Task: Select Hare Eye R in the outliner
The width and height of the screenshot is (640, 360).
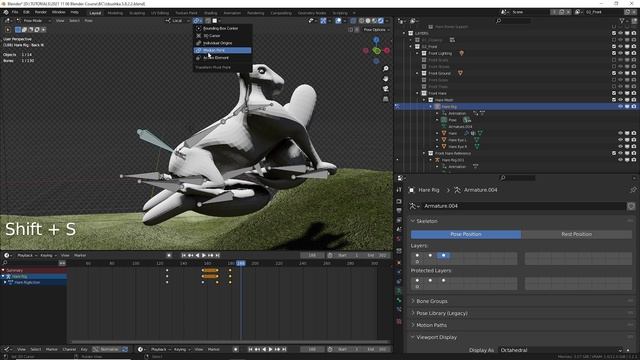Action: click(457, 147)
